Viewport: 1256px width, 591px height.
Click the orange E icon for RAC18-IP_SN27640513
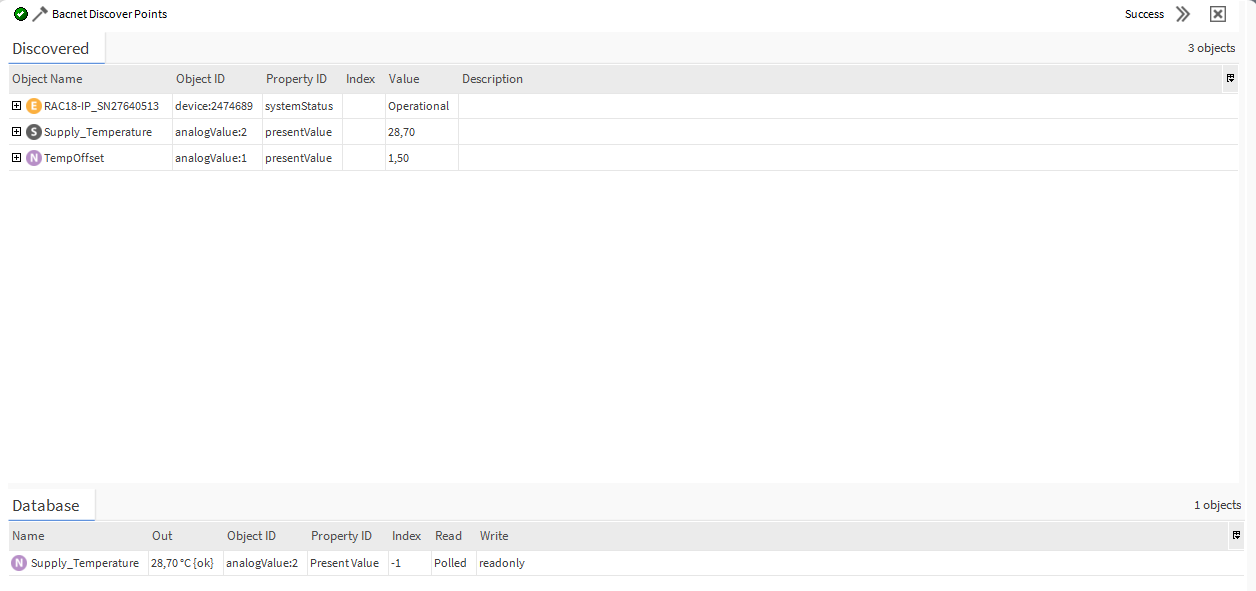click(x=34, y=106)
